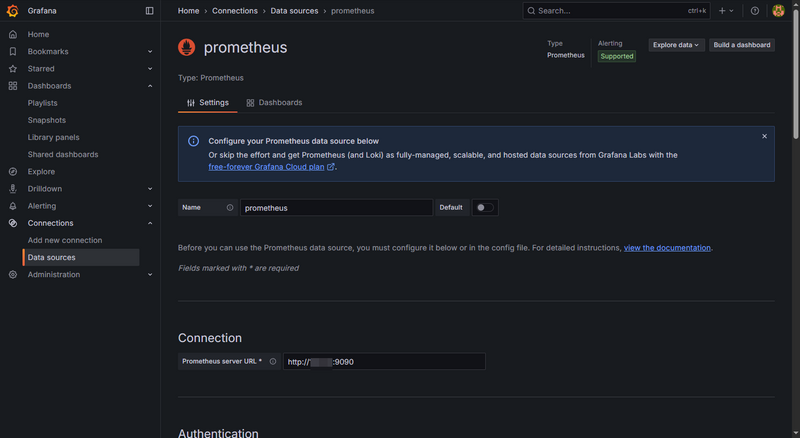Open the free-forever Grafana Cloud plan link

(266, 167)
